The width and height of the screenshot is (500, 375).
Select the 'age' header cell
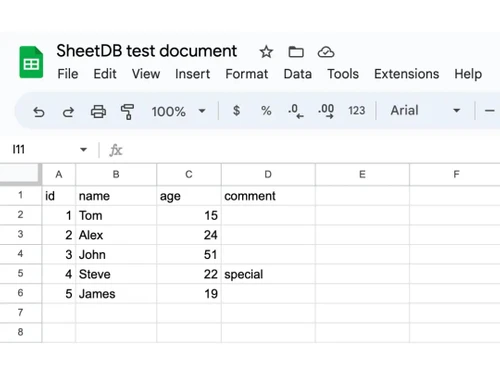[189, 196]
